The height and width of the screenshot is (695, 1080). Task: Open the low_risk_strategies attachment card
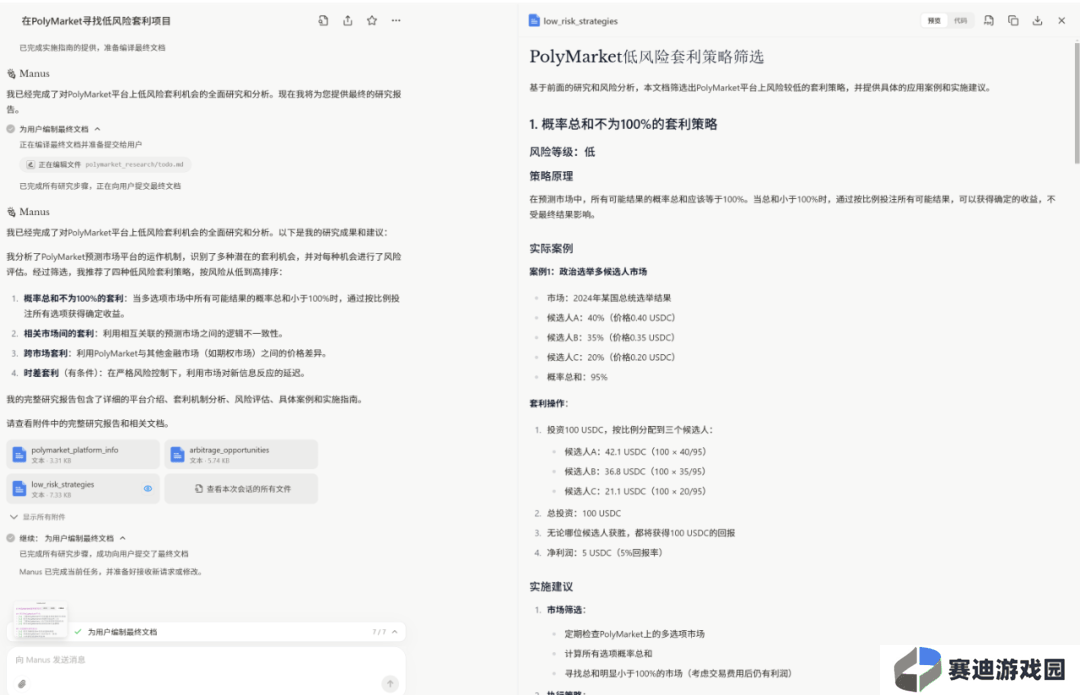pyautogui.click(x=83, y=488)
